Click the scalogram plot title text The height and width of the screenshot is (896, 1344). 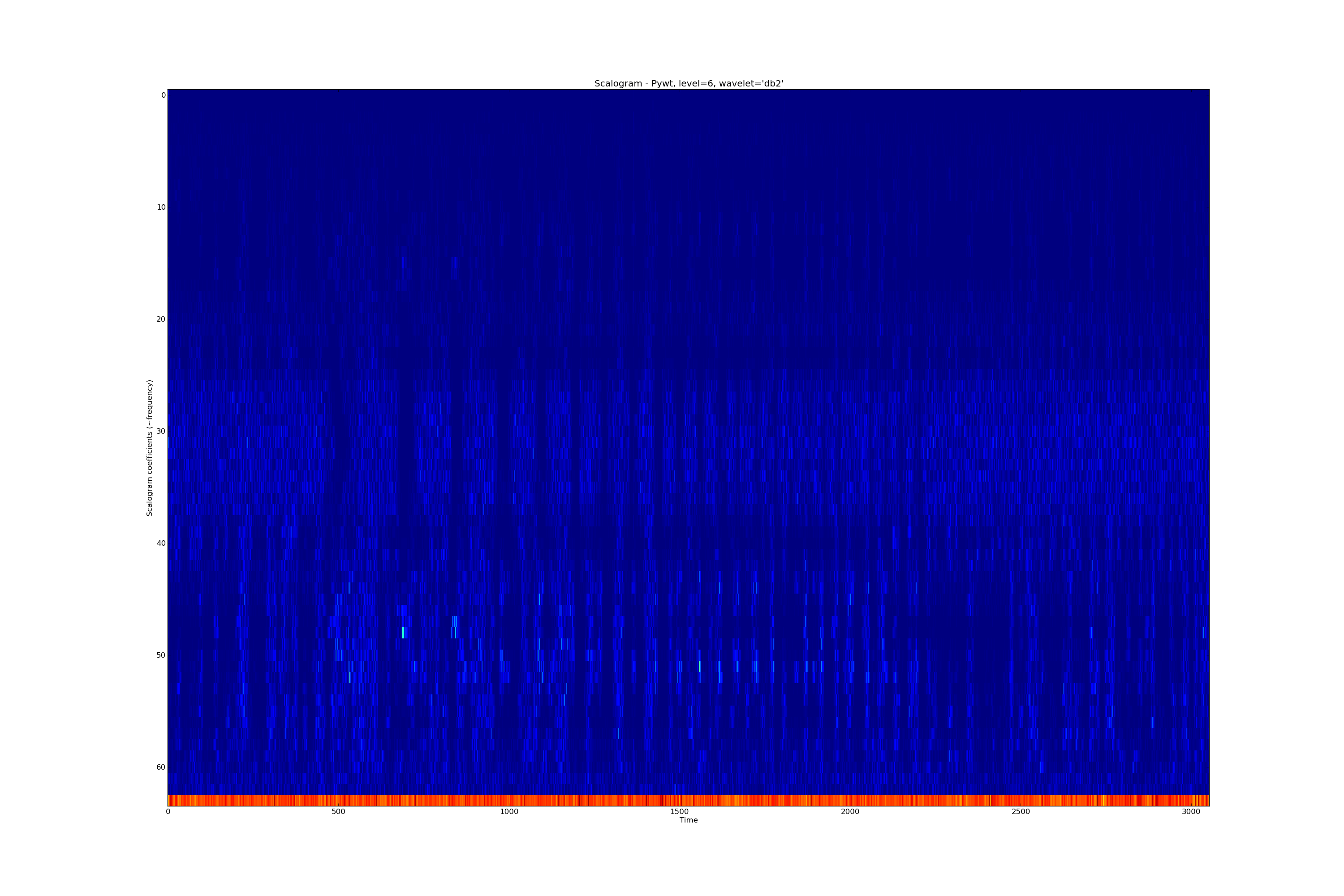tap(688, 83)
